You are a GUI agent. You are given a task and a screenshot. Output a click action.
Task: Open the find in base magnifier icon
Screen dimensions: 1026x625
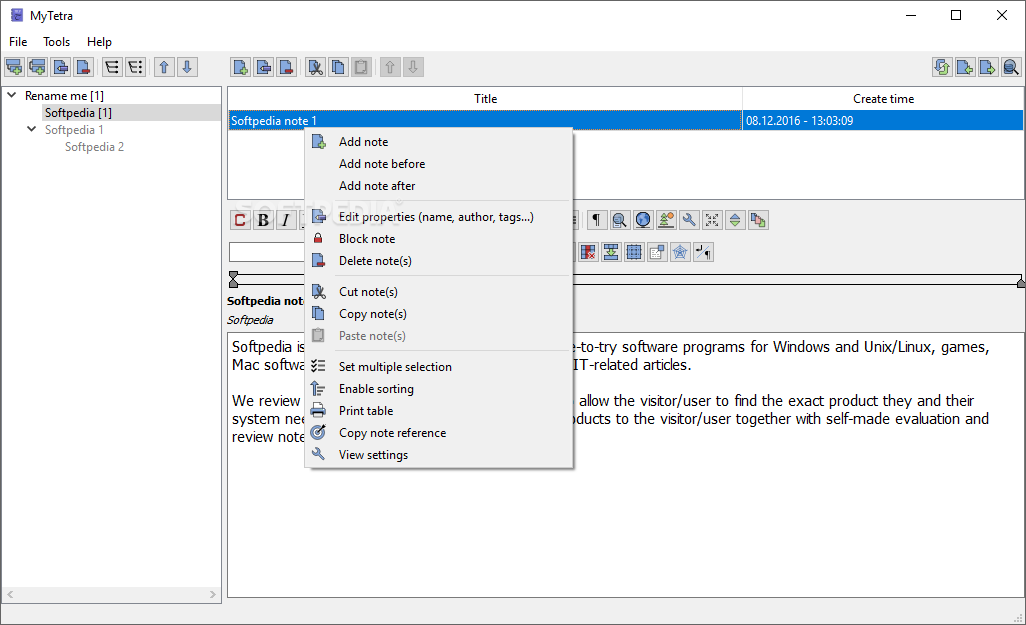tap(1011, 67)
